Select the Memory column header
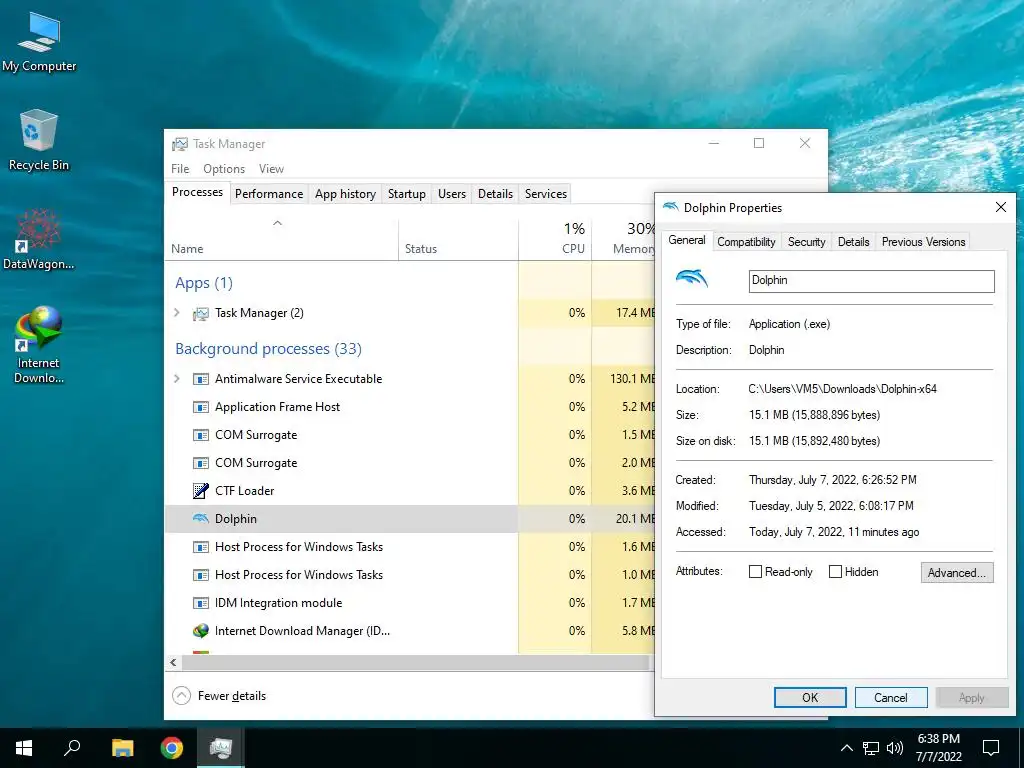The height and width of the screenshot is (768, 1024). coord(624,240)
